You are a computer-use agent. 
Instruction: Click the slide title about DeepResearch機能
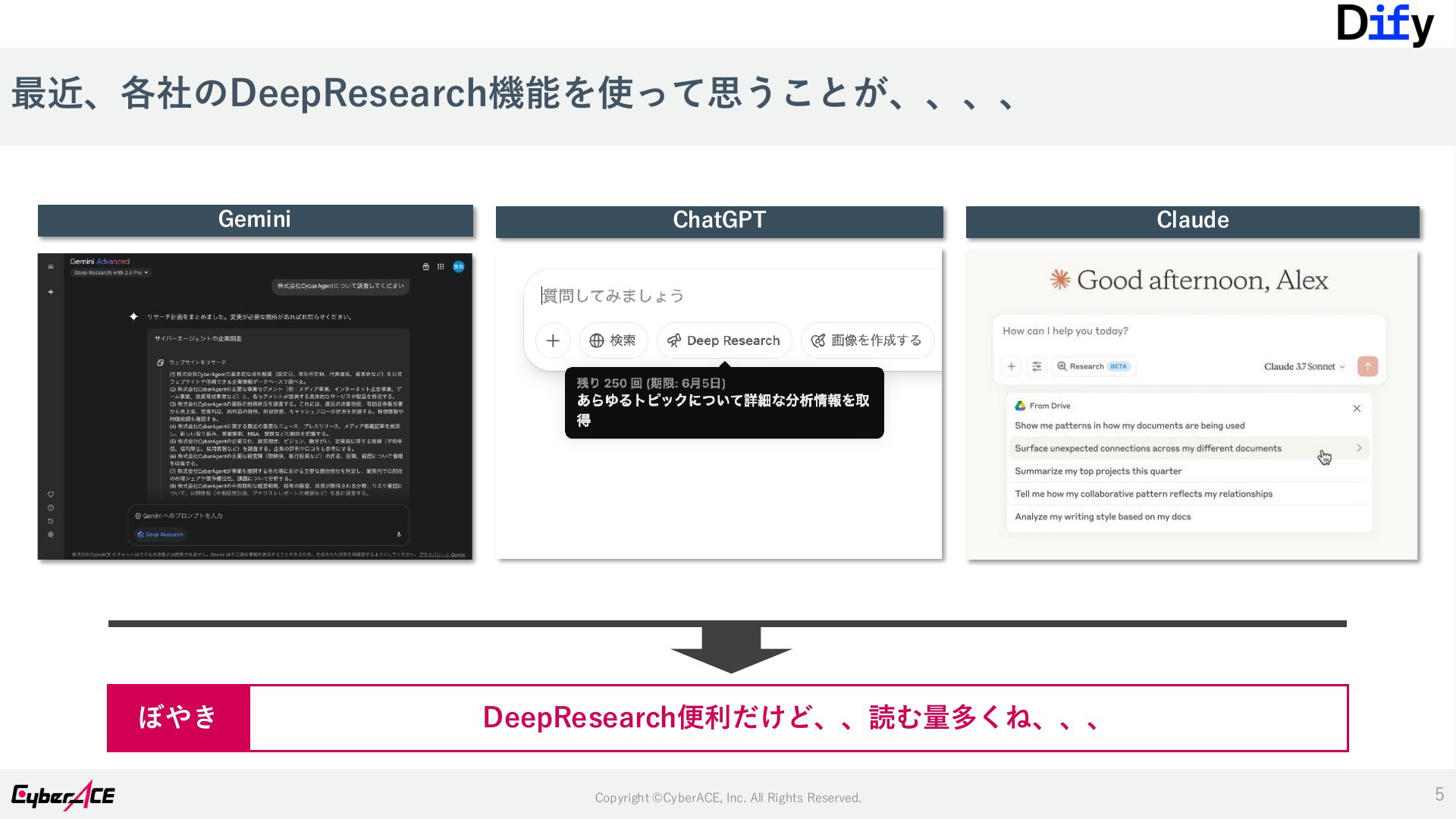point(513,93)
